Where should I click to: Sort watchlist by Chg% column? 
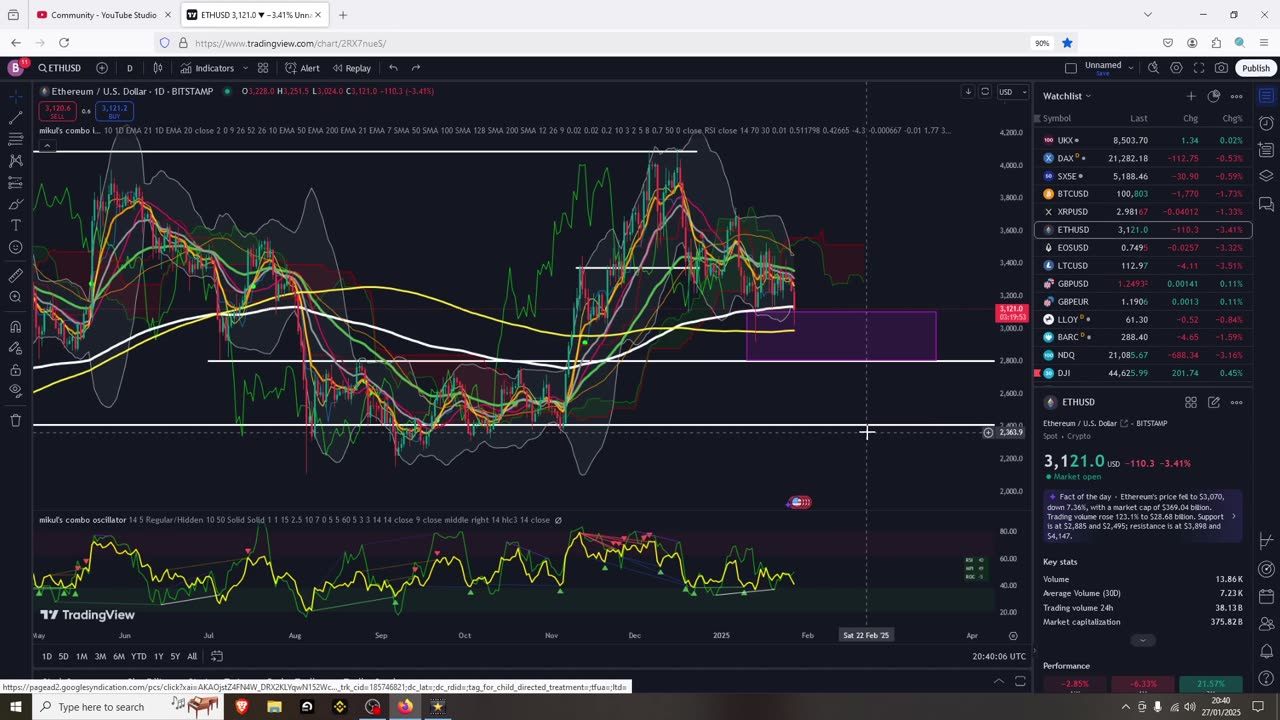(x=1232, y=118)
